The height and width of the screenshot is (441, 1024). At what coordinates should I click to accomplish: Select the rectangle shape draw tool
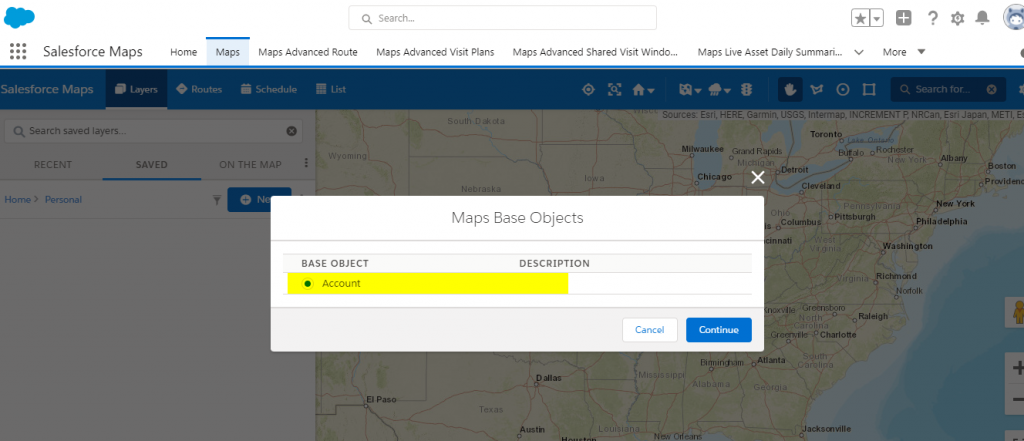tap(869, 90)
